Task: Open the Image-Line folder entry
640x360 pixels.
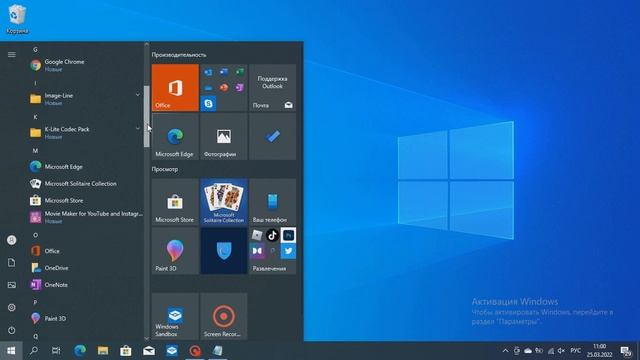Action: point(86,99)
